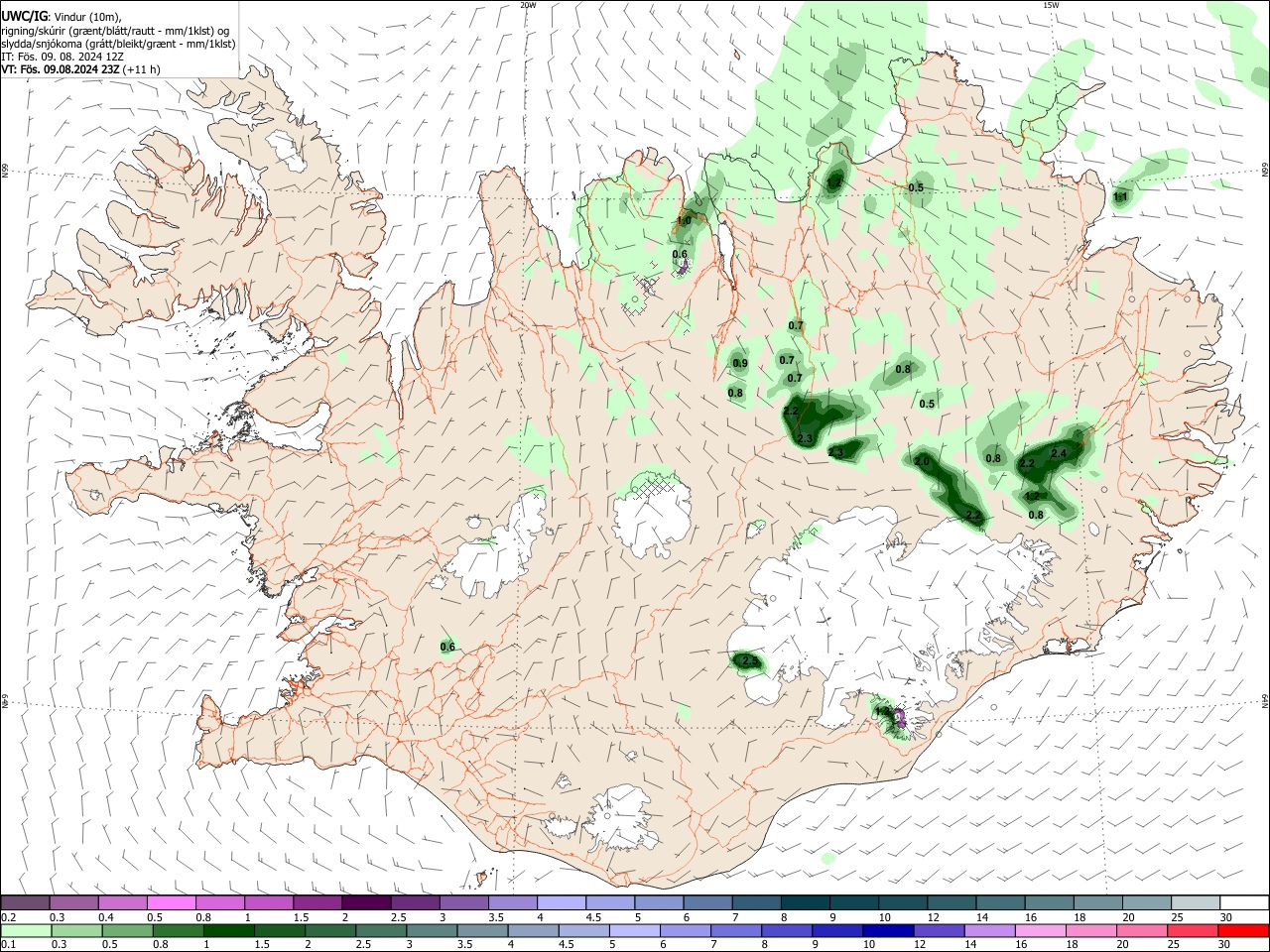The height and width of the screenshot is (952, 1270).
Task: Click the 2.4 precipitation value on map
Action: [1059, 453]
